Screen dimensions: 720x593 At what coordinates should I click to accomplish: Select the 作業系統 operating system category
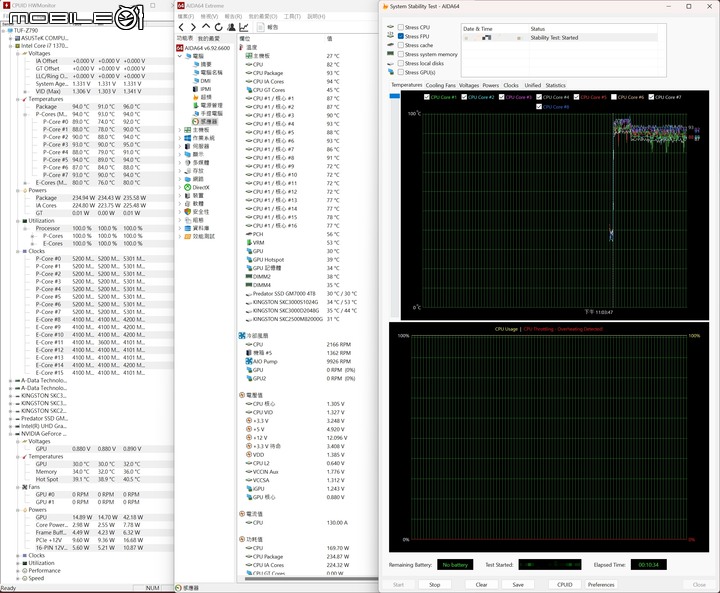199,138
